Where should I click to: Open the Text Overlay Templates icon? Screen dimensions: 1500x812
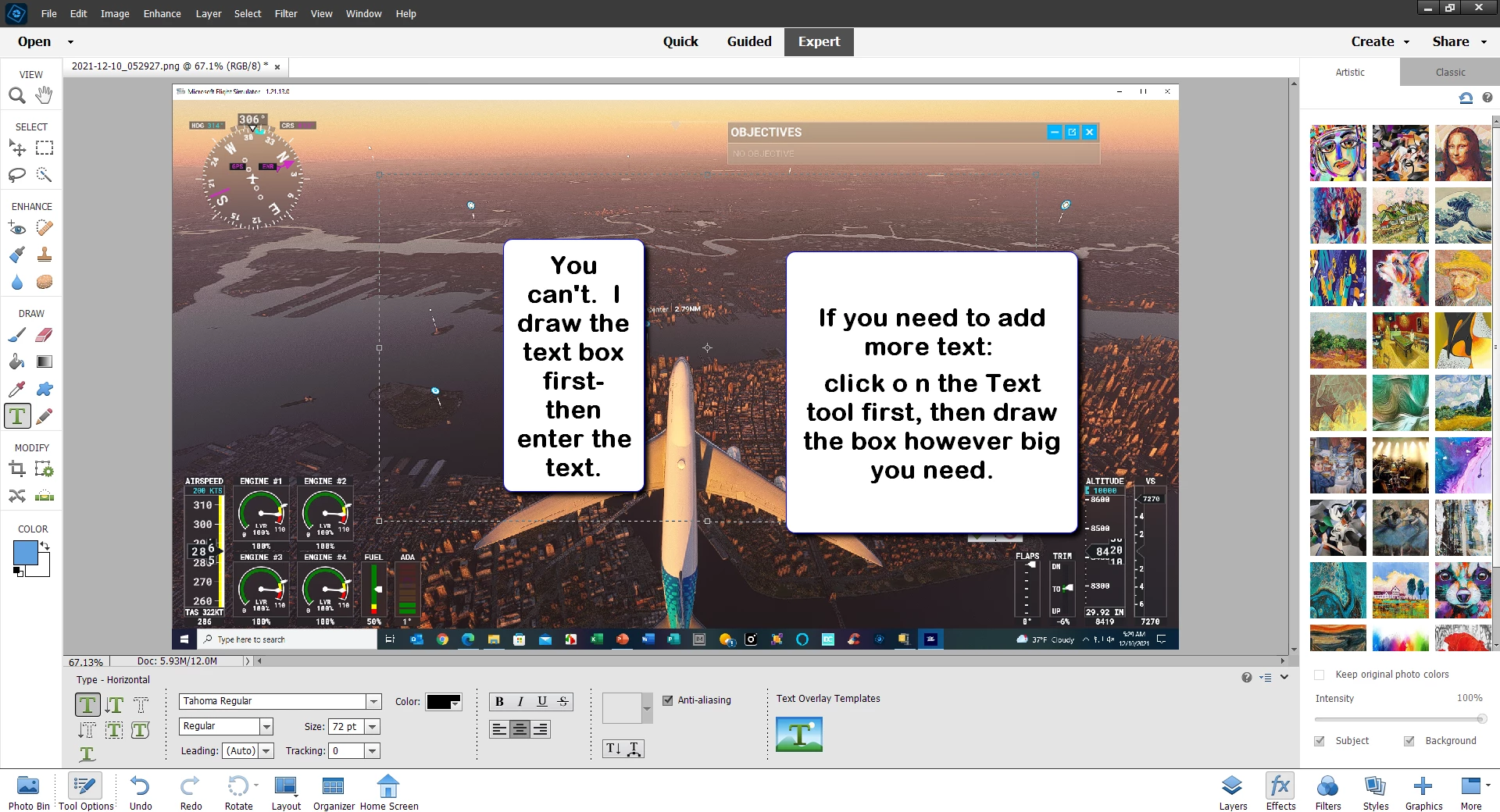798,734
